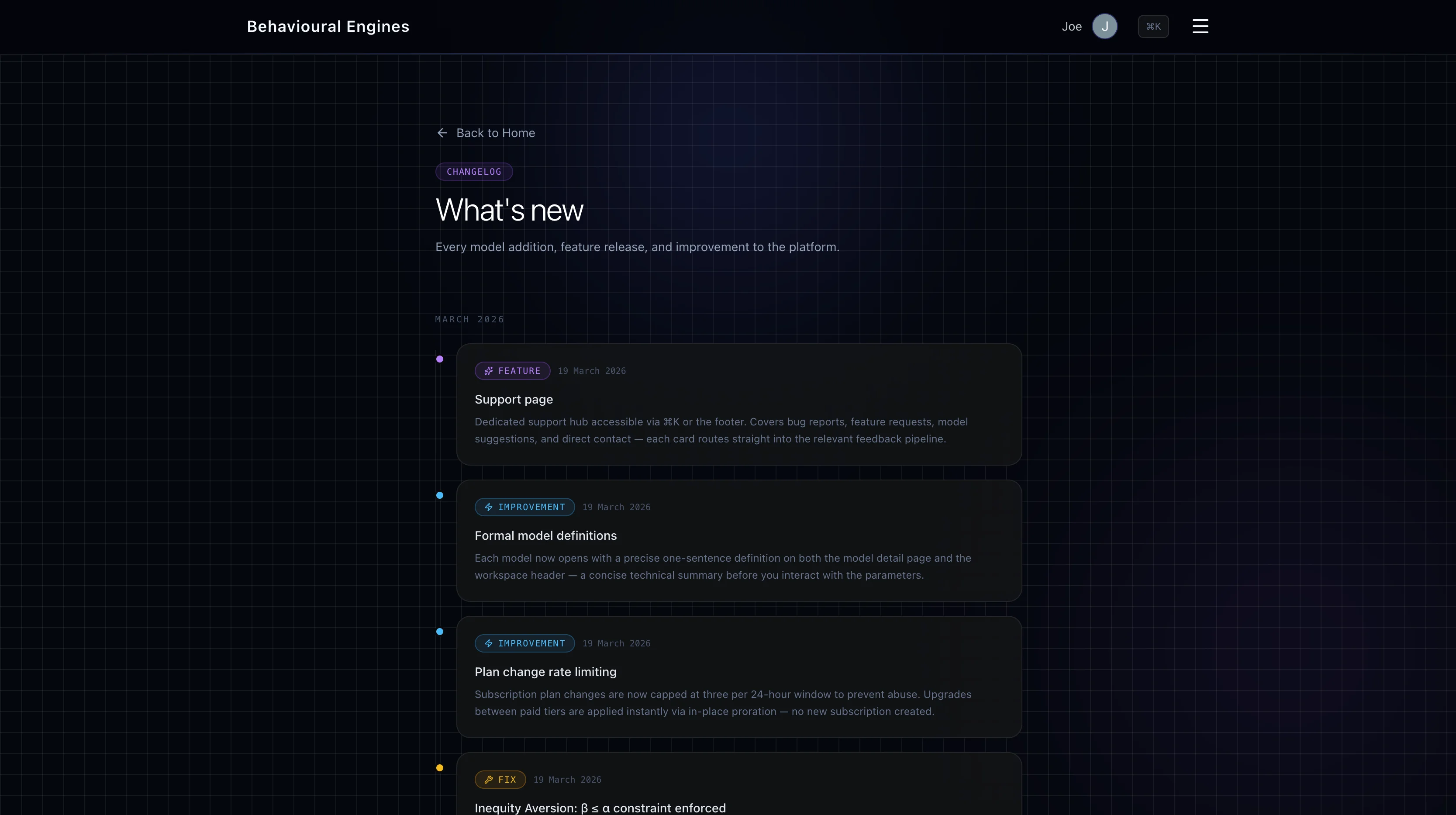Viewport: 1456px width, 815px height.
Task: Filter entries by the FEATURE badge
Action: (x=512, y=371)
